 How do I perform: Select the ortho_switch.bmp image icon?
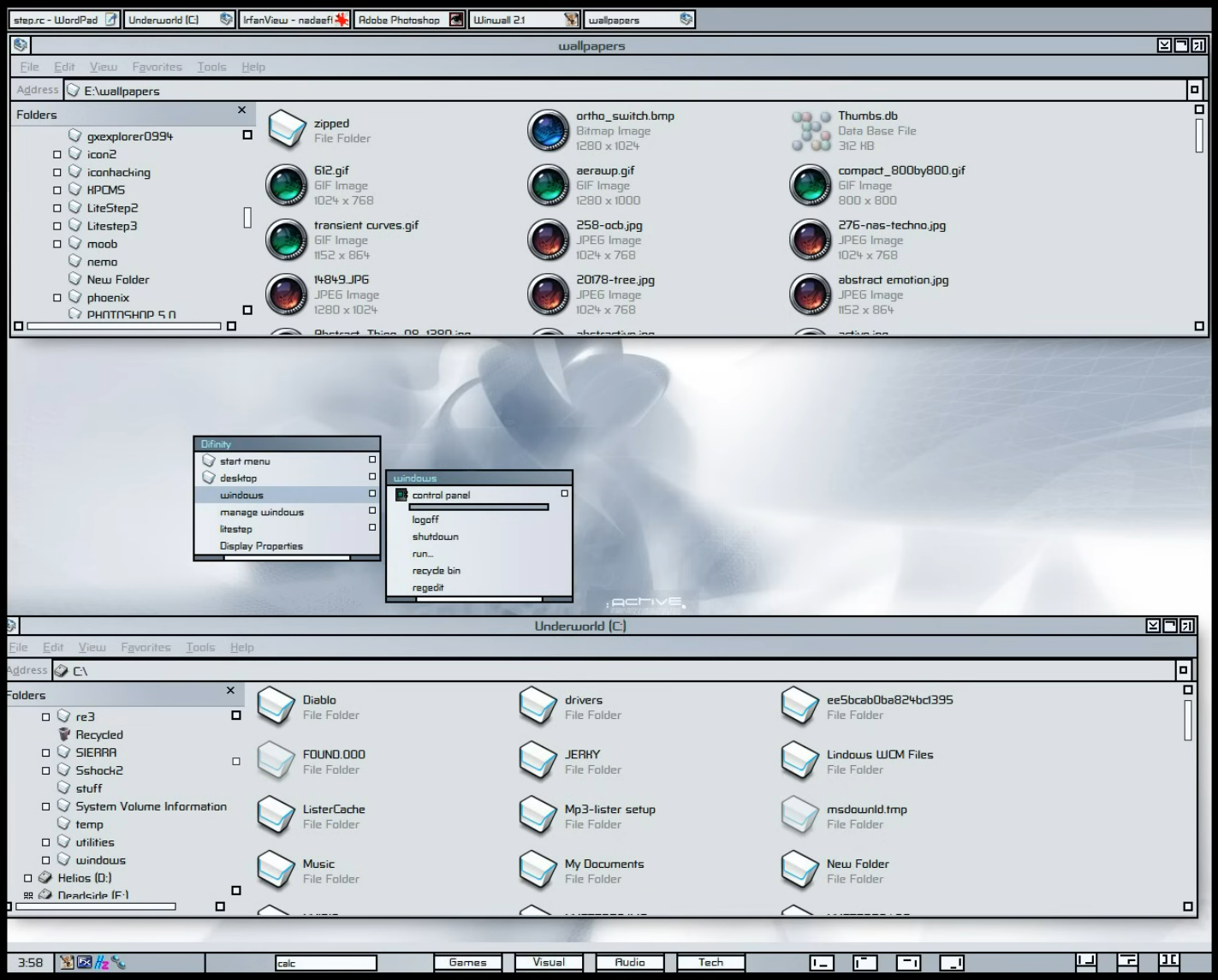point(549,130)
